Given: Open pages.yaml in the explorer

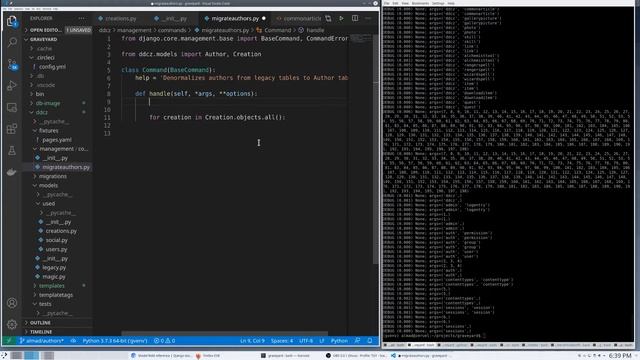Looking at the screenshot, I should [56, 140].
